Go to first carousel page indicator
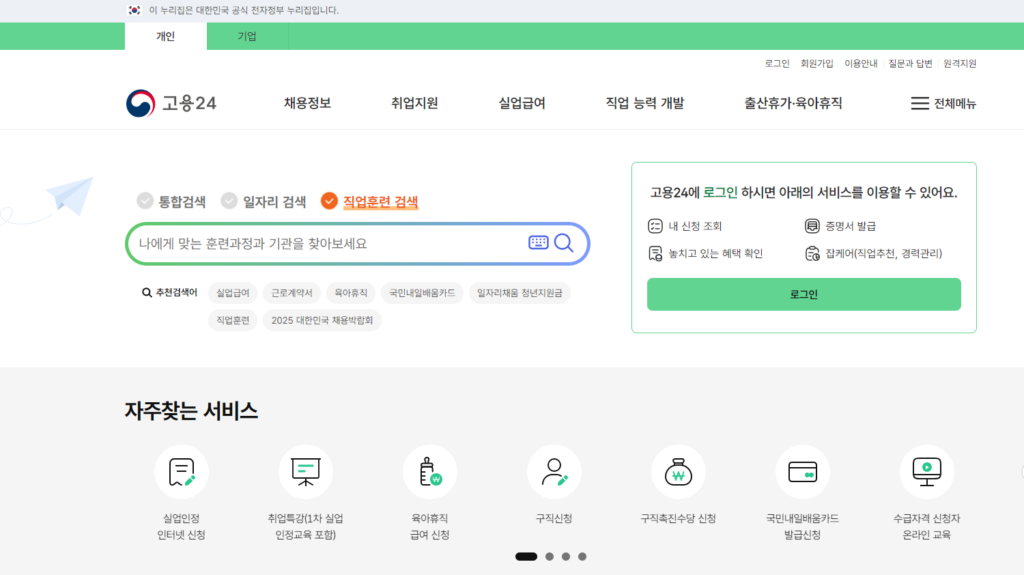The width and height of the screenshot is (1024, 575). (526, 557)
